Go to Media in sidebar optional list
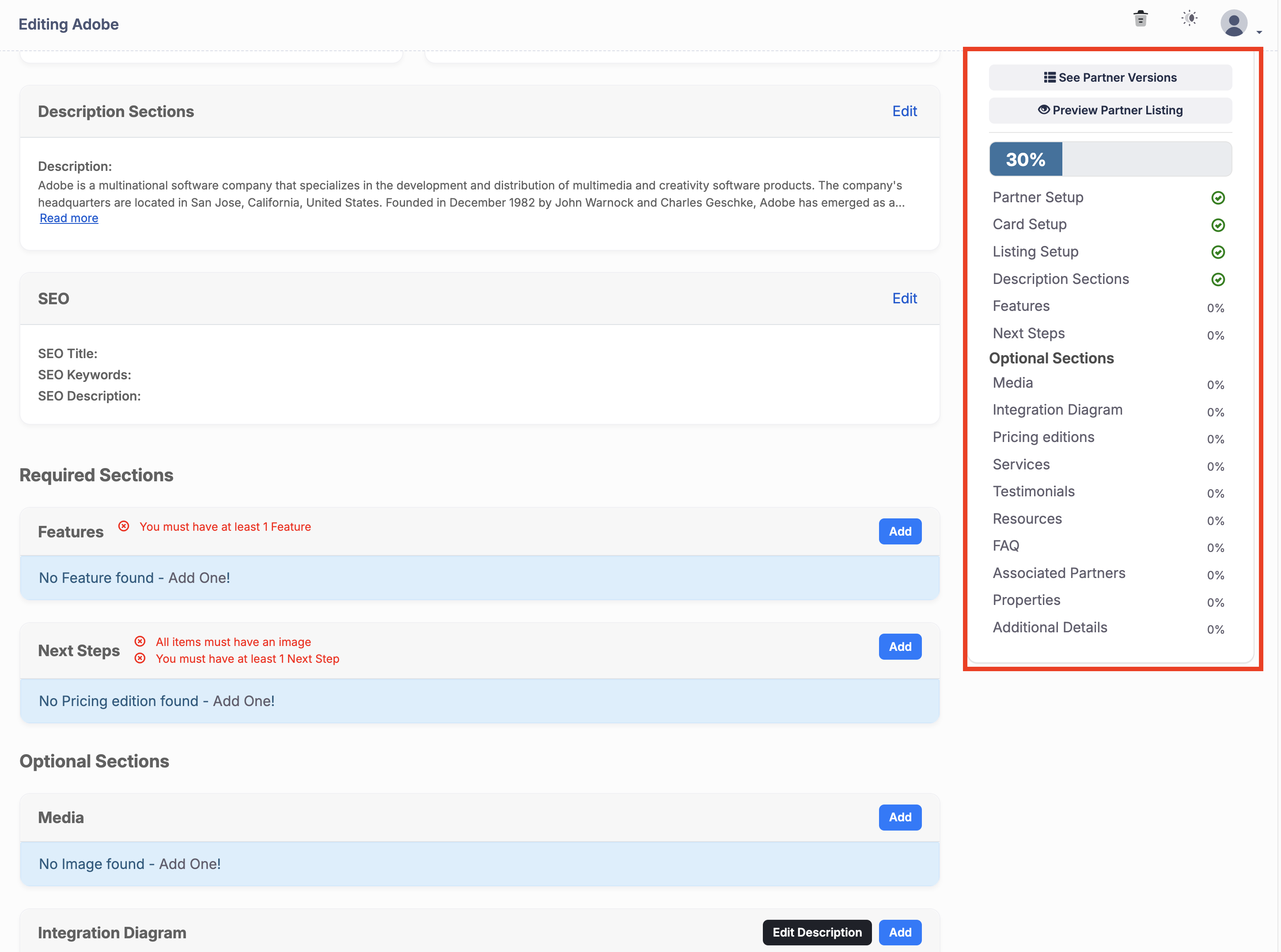Viewport: 1281px width, 952px height. pos(1012,383)
